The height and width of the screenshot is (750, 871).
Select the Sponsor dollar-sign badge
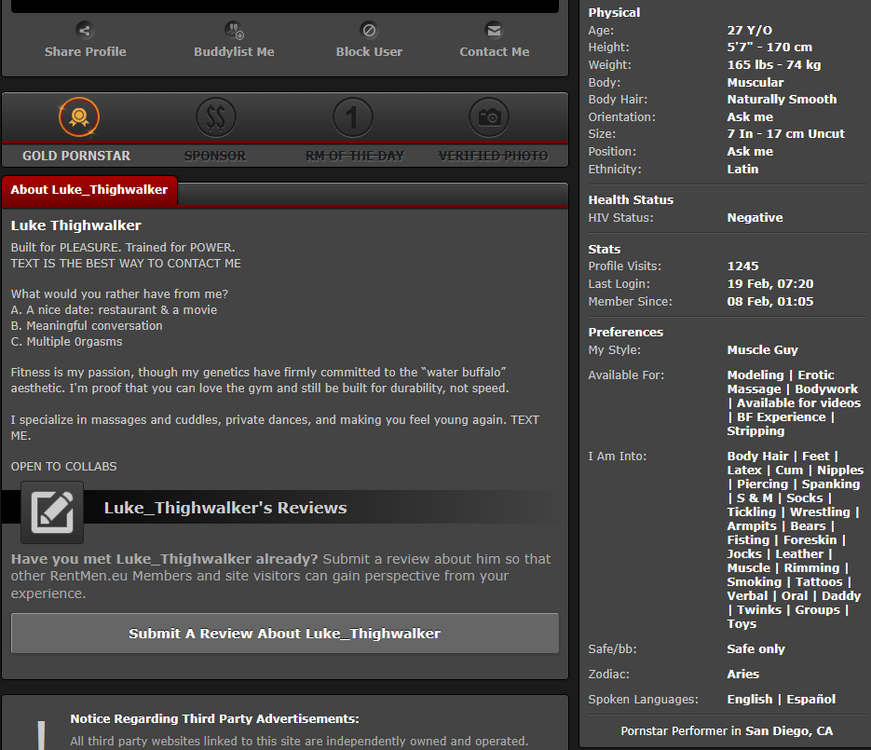point(215,118)
